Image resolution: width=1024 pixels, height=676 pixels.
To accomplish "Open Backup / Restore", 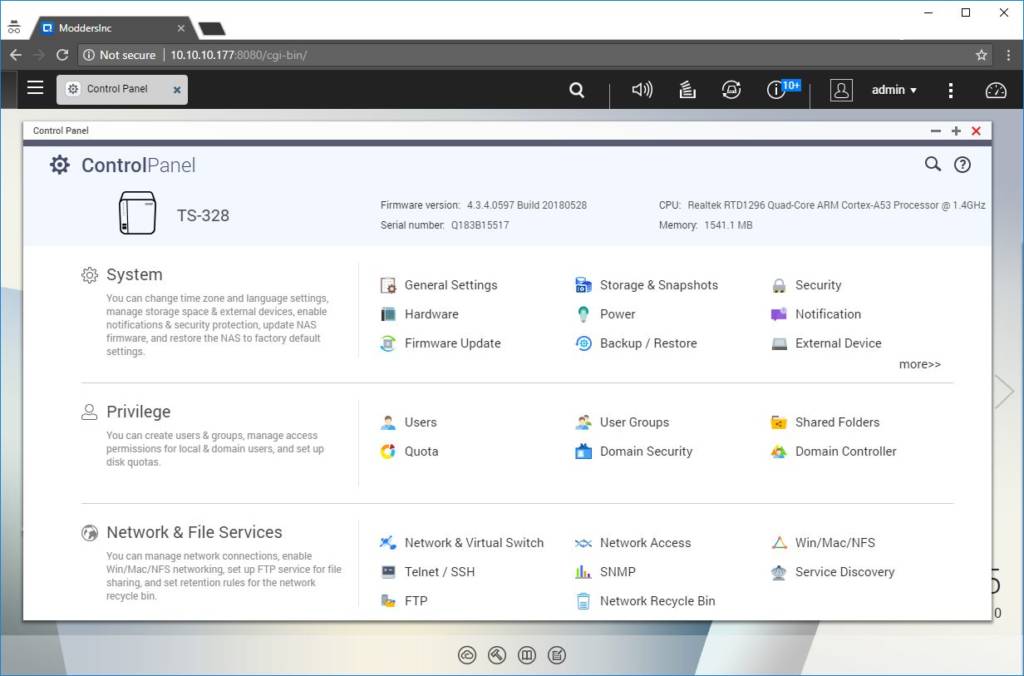I will tap(636, 344).
